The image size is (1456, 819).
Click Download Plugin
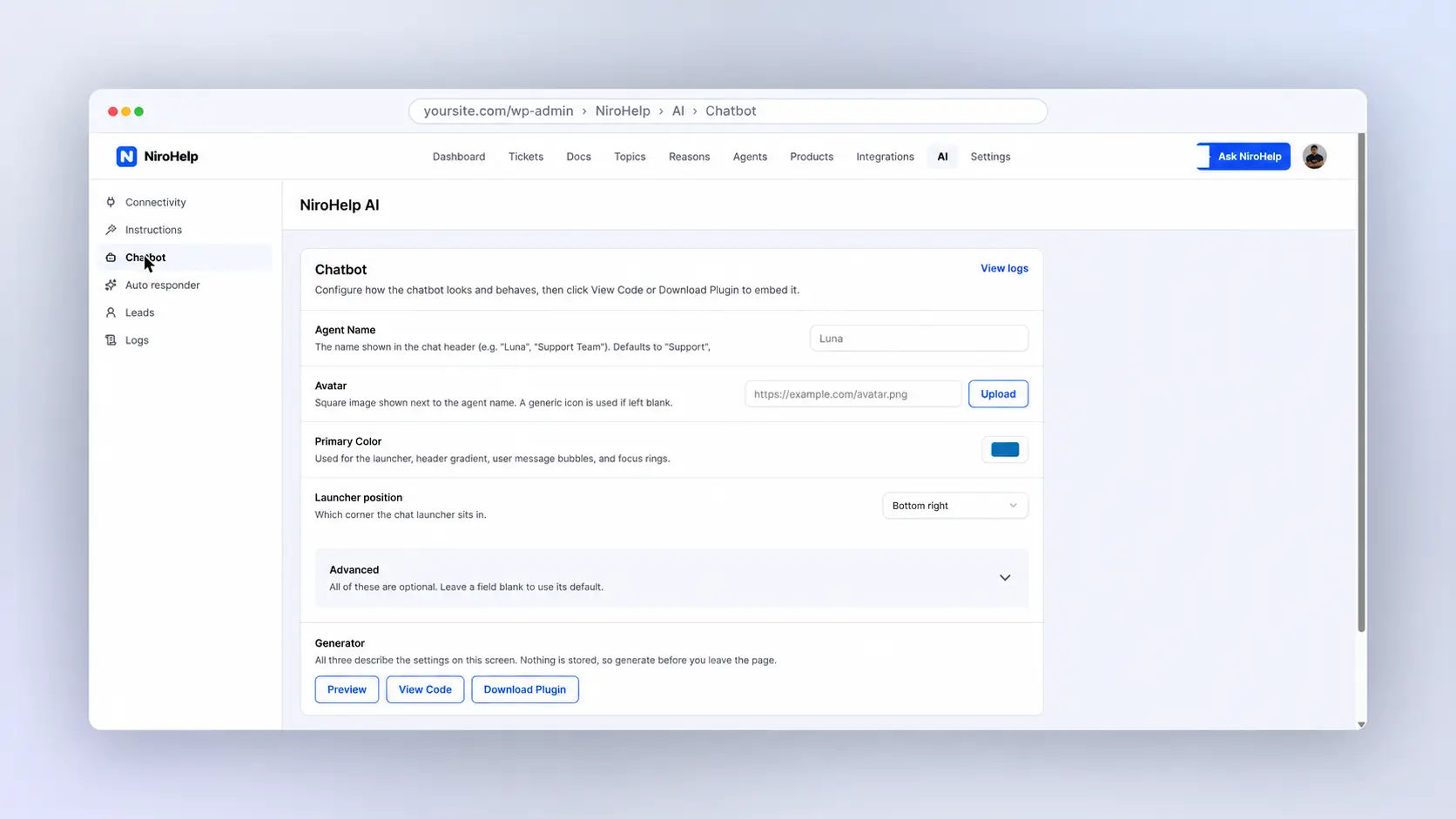(x=525, y=689)
